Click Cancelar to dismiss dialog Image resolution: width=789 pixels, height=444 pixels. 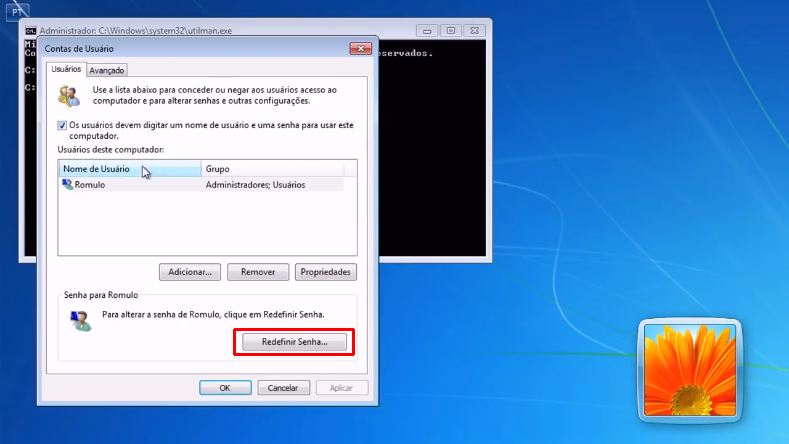(x=283, y=388)
